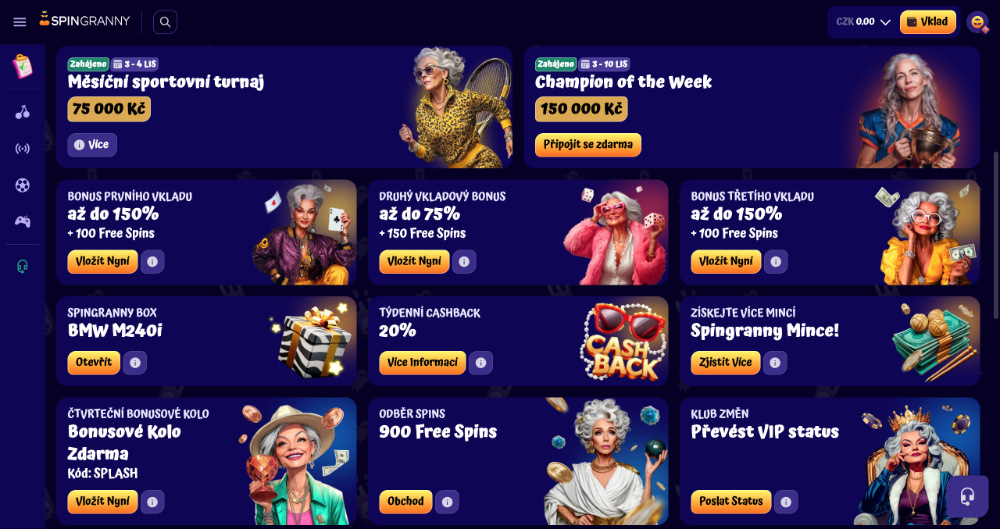Select the soccer ball sports icon
Viewport: 1000px width, 529px height.
pos(22,186)
